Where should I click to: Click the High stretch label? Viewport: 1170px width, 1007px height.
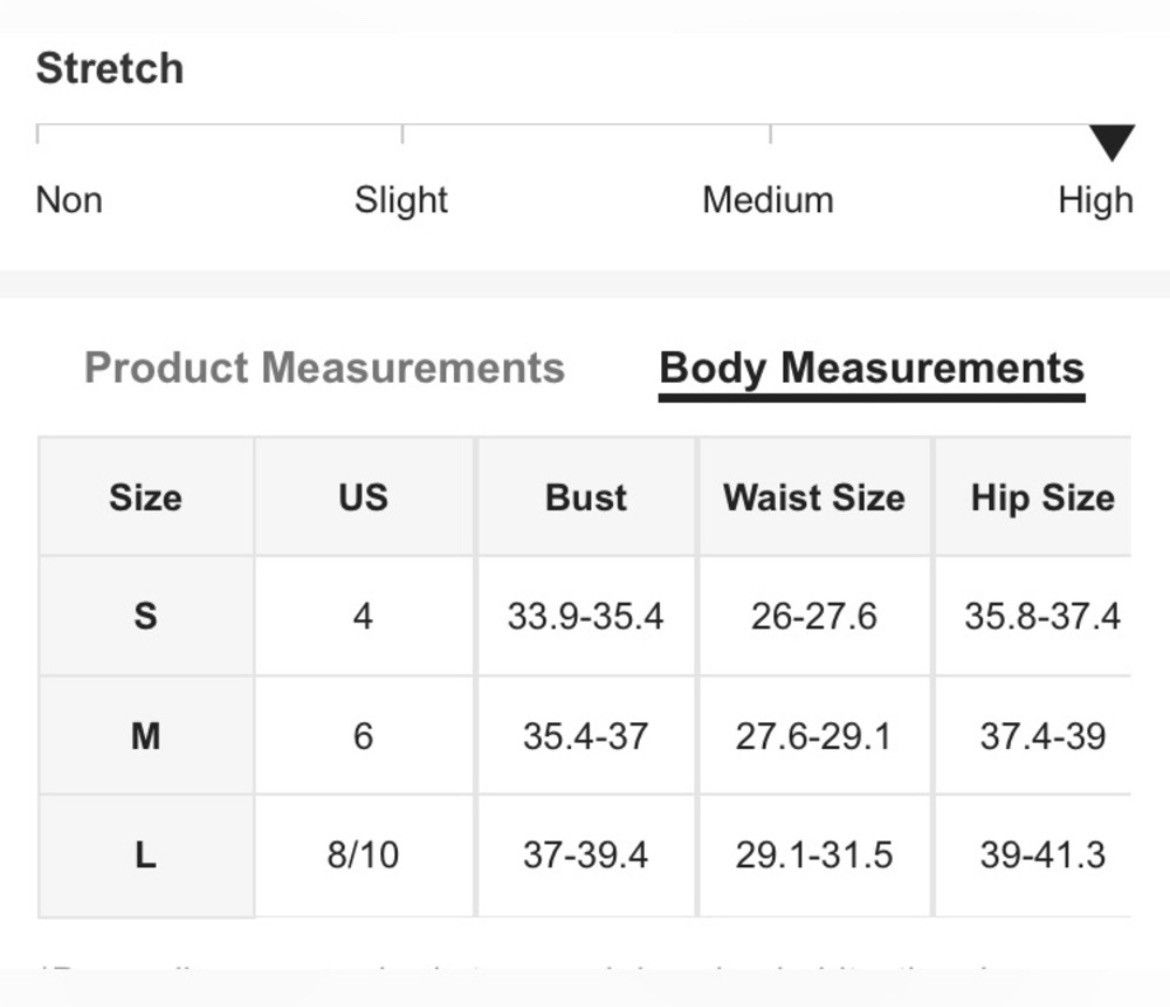(x=1096, y=201)
